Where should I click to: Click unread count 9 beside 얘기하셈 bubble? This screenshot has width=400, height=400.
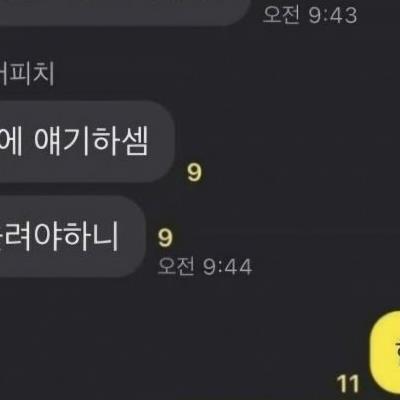tap(194, 172)
